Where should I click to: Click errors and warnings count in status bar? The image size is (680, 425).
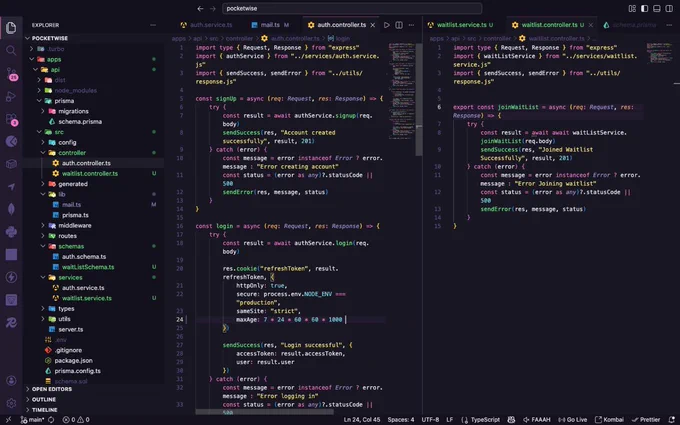click(76, 419)
